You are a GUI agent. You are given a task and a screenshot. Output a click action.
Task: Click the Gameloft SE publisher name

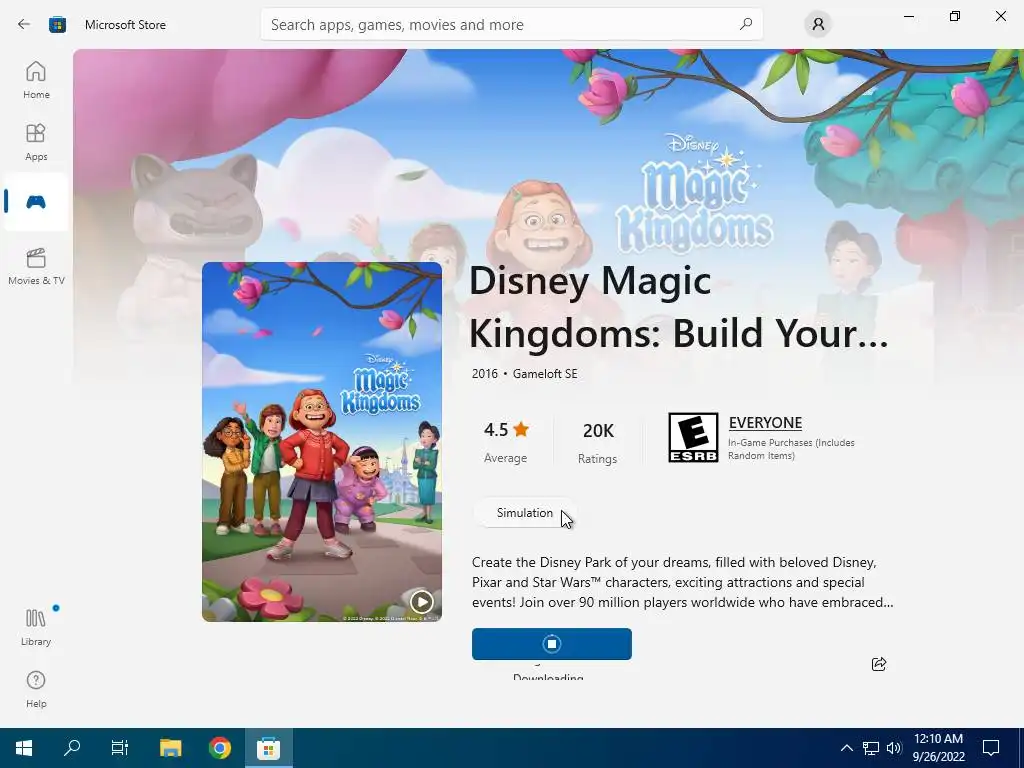[545, 374]
